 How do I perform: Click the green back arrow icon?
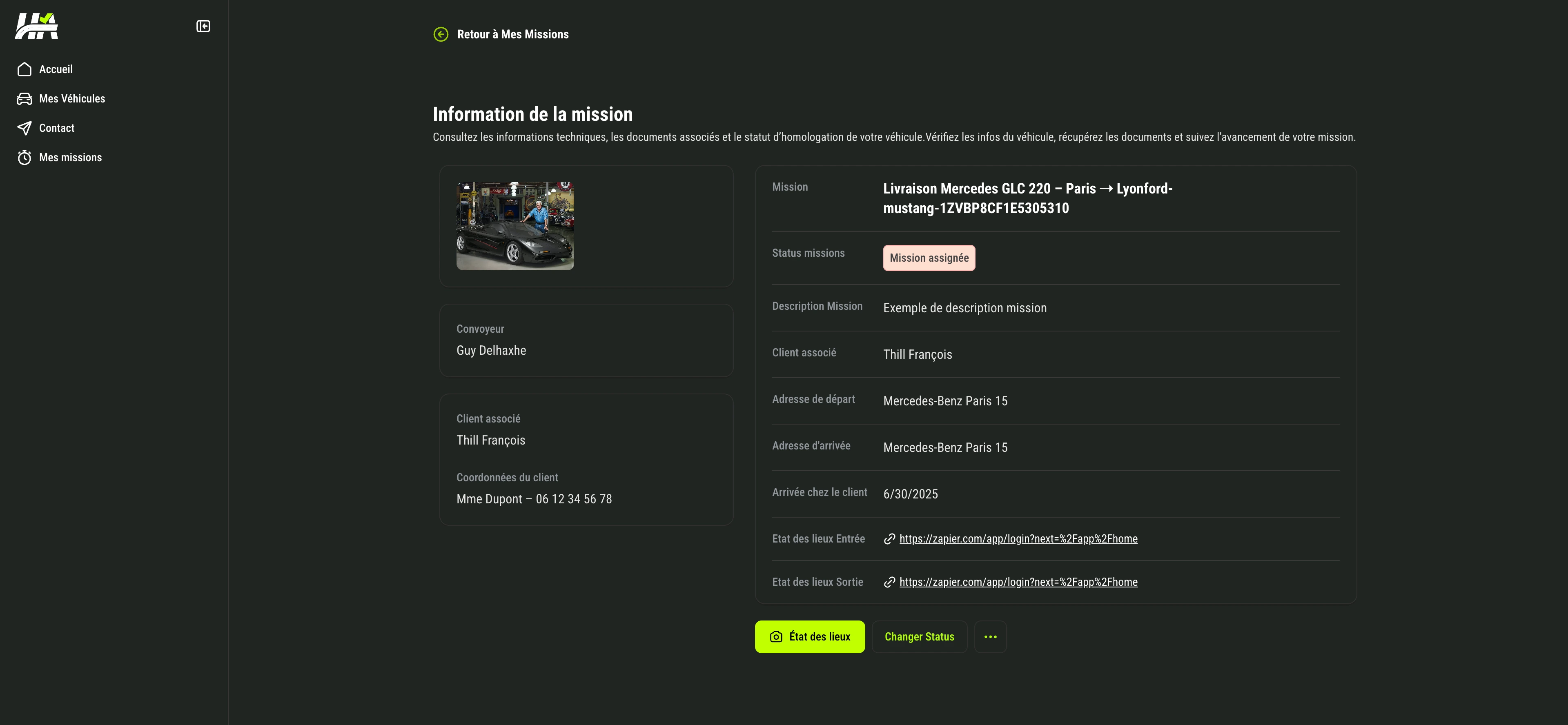point(441,35)
